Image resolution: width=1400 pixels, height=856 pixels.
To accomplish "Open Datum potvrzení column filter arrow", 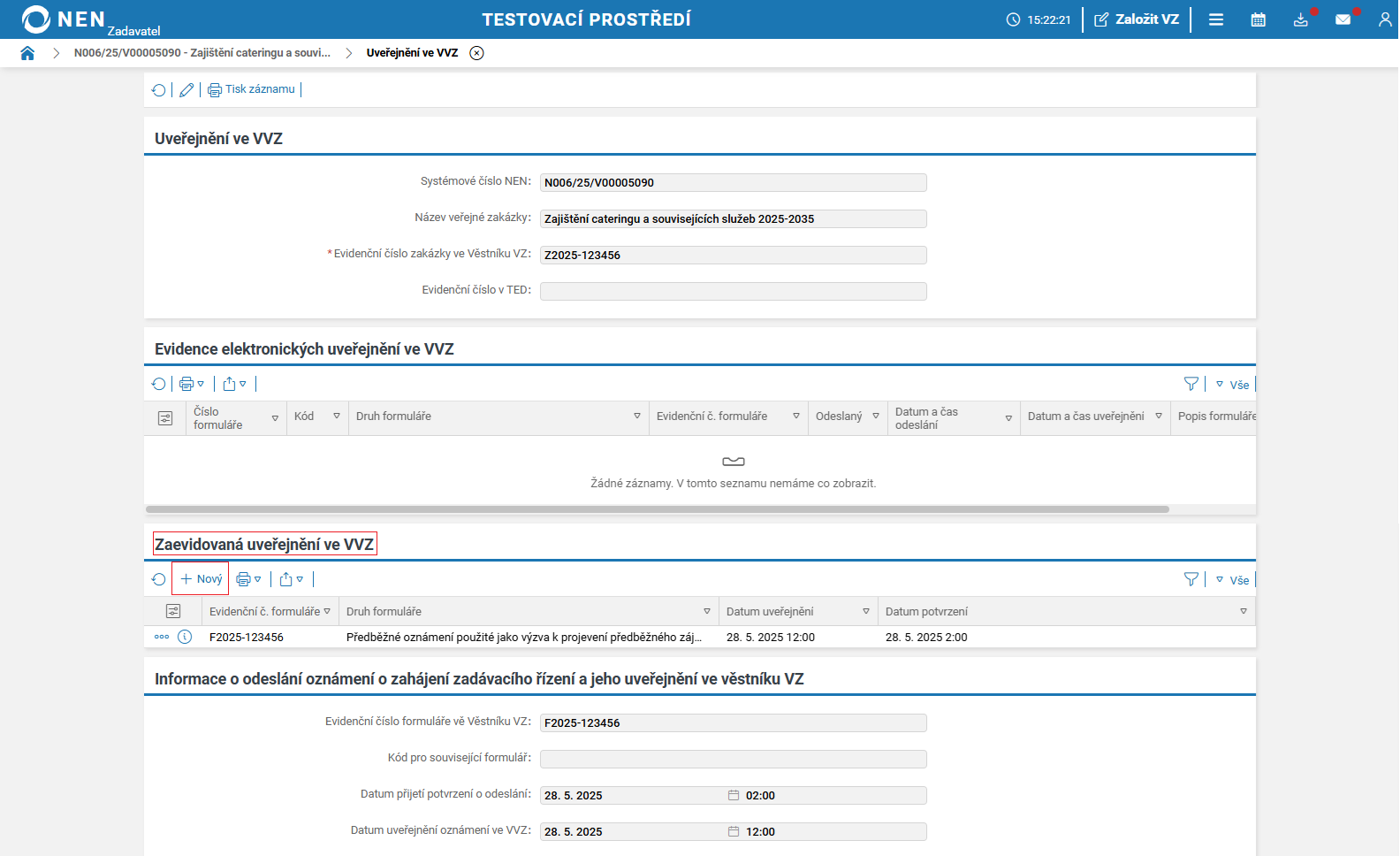I will coord(1244,611).
